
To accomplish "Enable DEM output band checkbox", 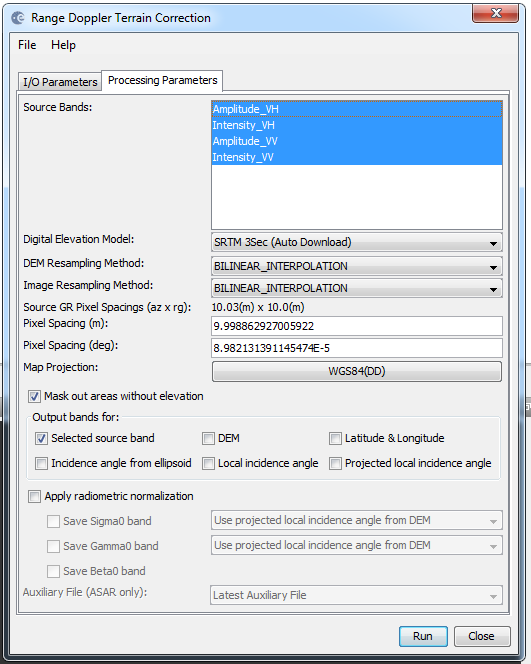I will [208, 439].
